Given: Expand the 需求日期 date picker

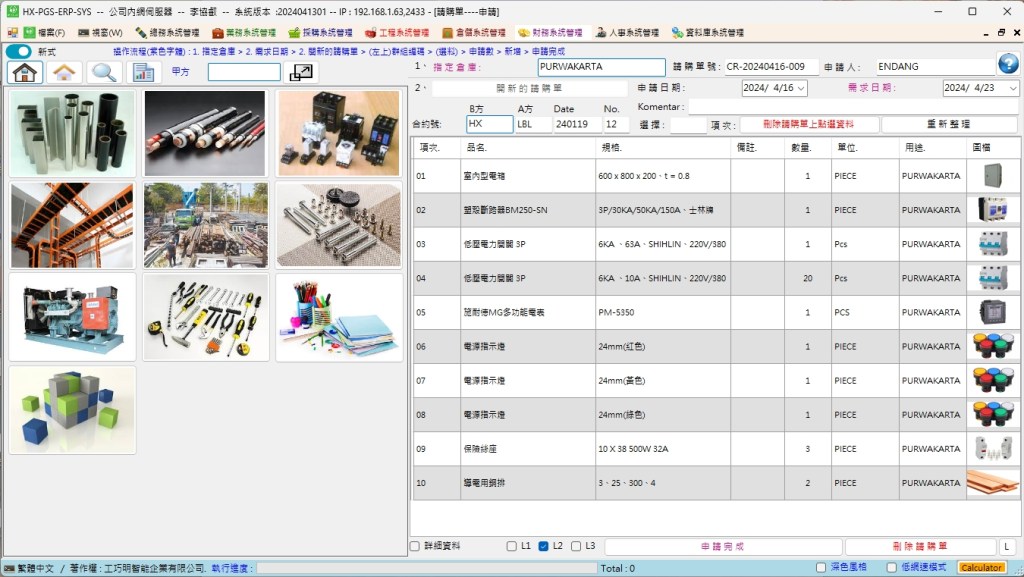Looking at the screenshot, I should tap(1012, 88).
